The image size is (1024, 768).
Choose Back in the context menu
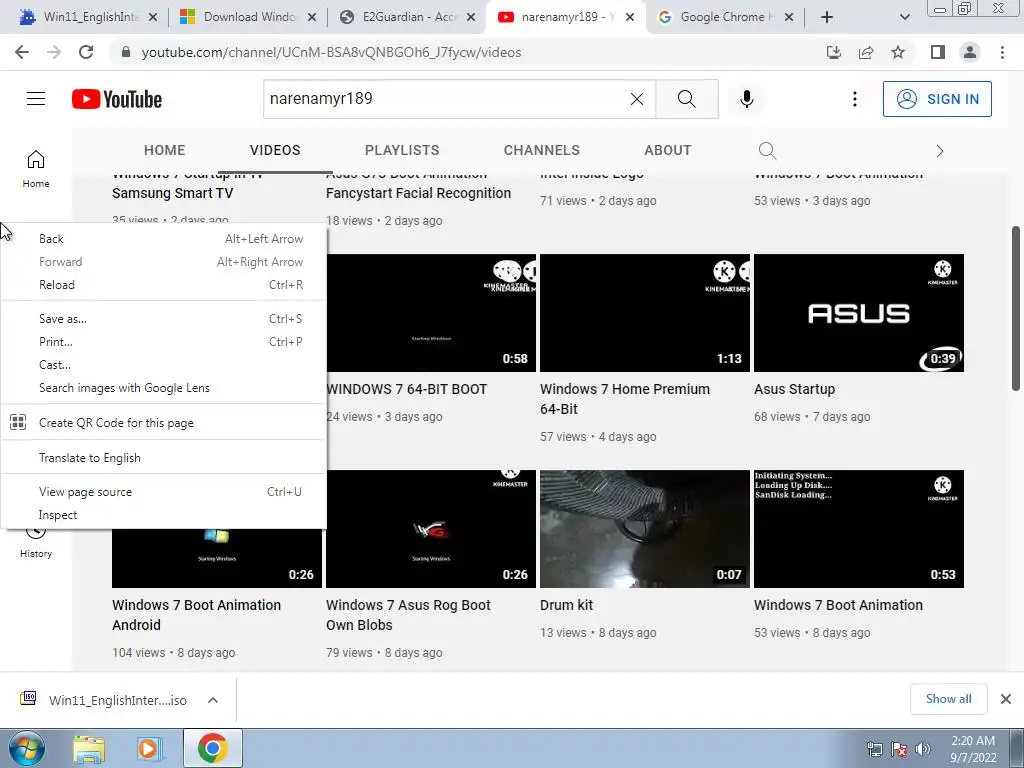point(163,239)
